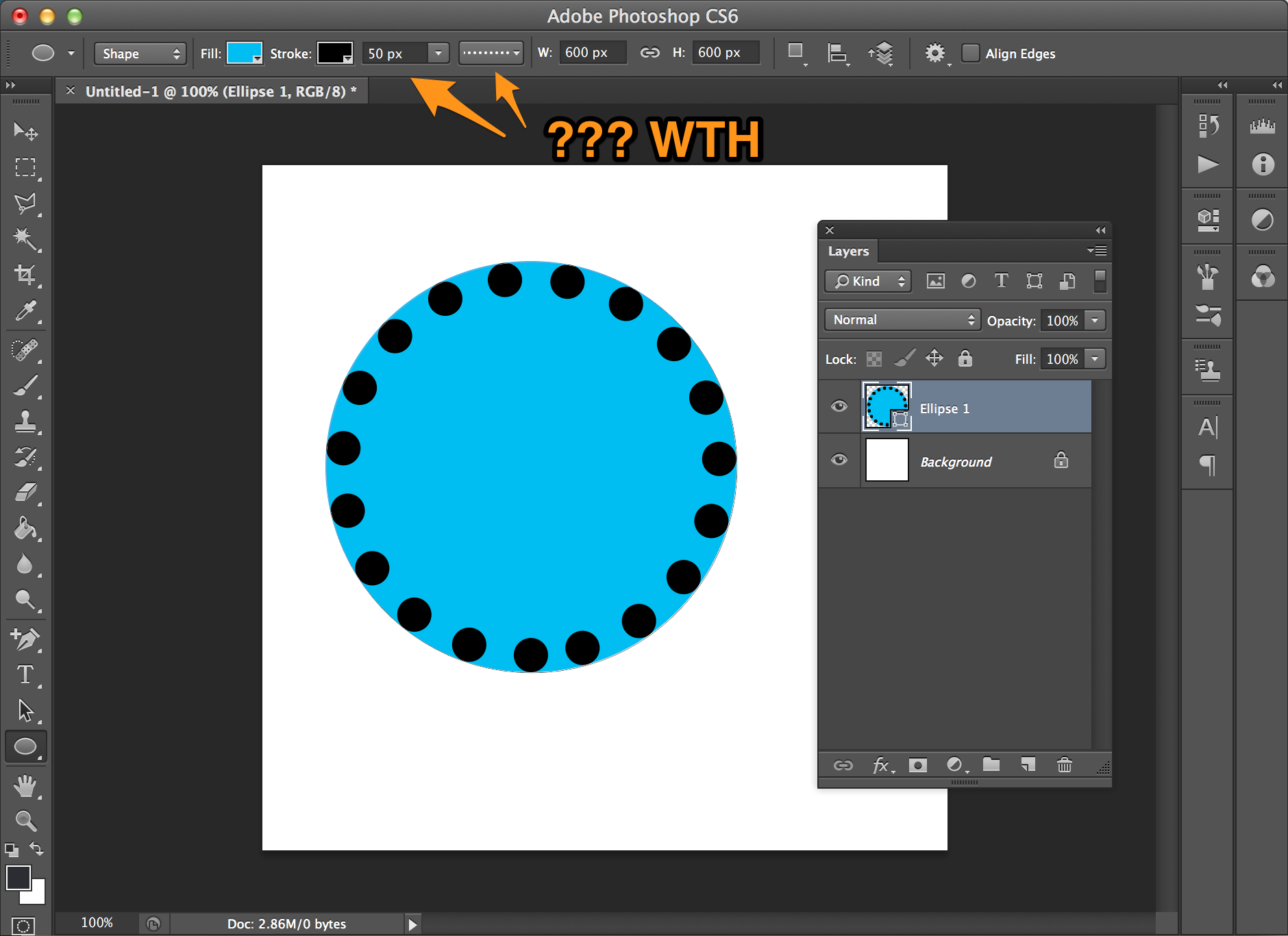
Task: Enable the Align Edges checkbox
Action: point(971,53)
